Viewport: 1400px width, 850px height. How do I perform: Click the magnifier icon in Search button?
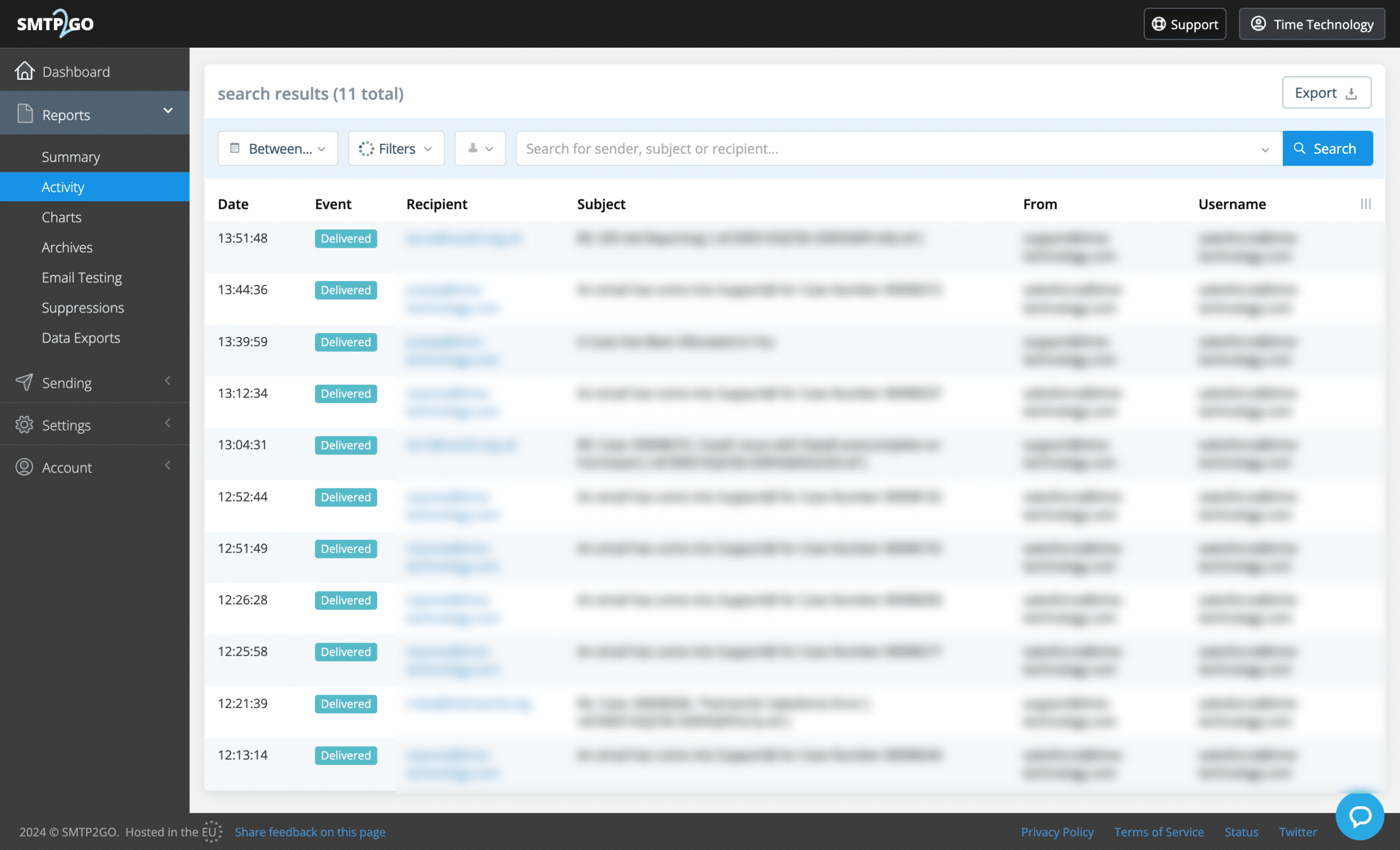[x=1299, y=148]
